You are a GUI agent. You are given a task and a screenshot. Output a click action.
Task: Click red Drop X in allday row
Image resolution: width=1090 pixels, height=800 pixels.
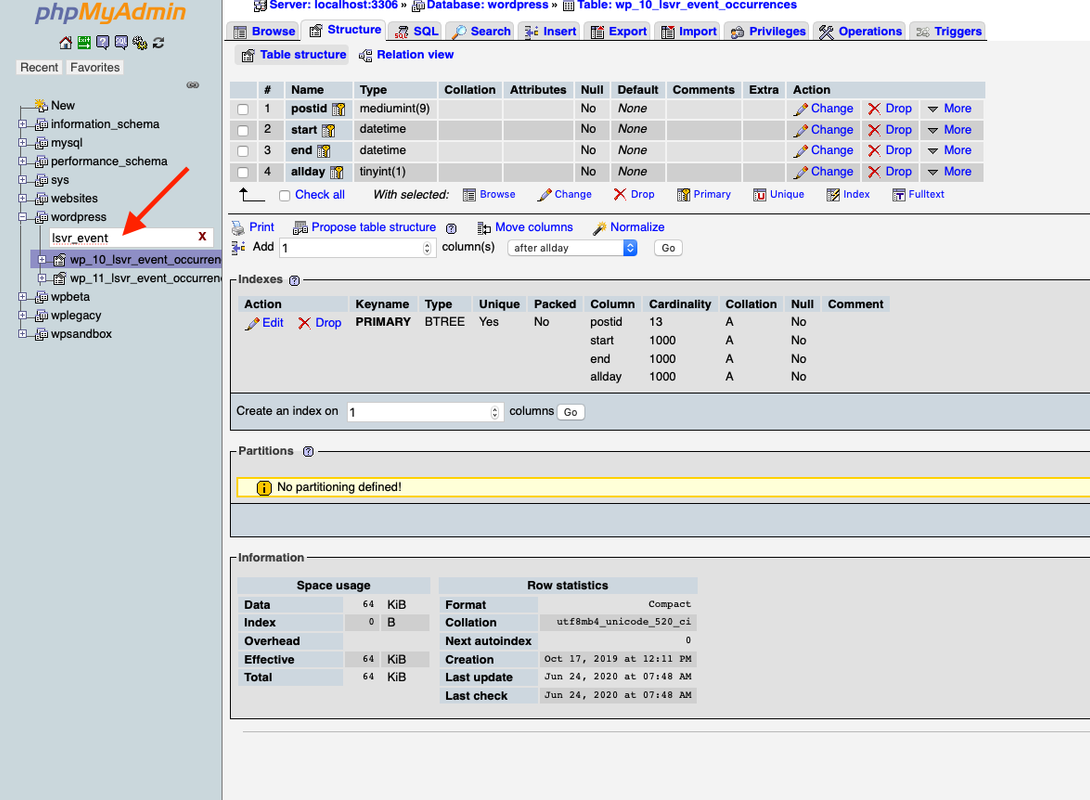tap(874, 172)
